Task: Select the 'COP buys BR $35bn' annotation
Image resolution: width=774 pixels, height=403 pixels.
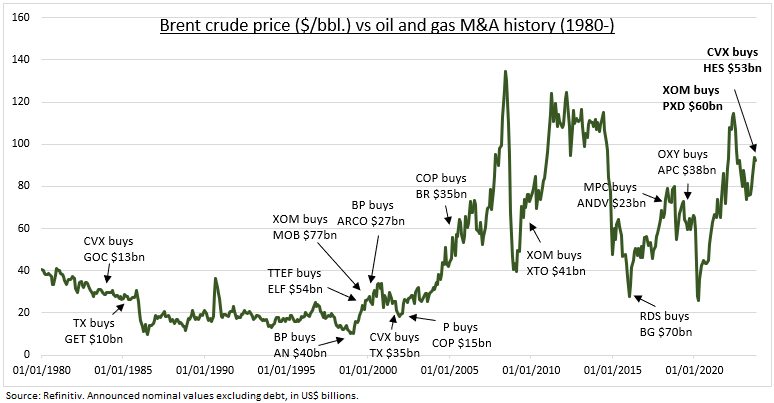Action: (x=441, y=186)
